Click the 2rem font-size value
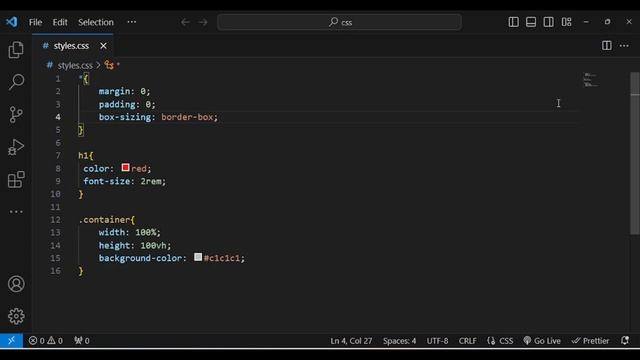 tap(151, 181)
